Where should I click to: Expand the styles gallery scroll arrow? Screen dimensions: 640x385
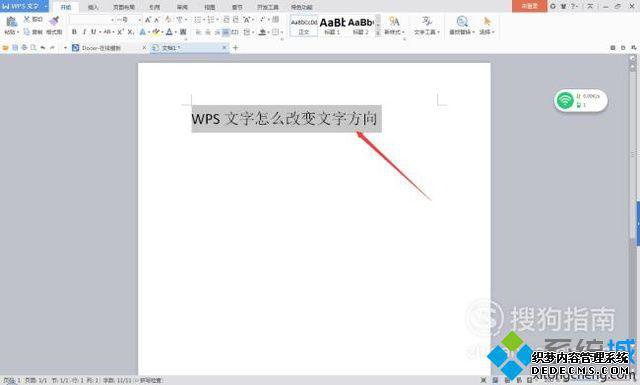click(x=378, y=32)
